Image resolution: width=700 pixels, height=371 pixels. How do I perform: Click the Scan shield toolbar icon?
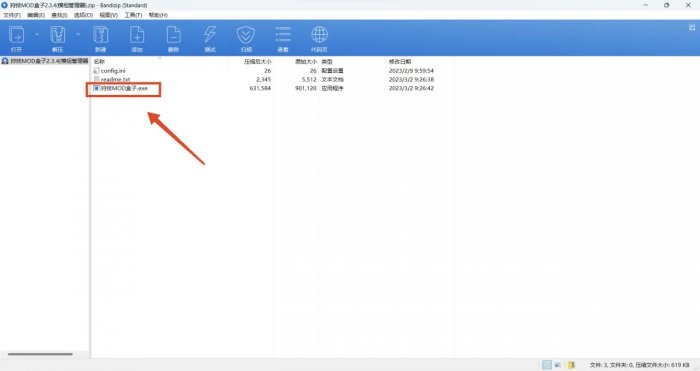pos(246,38)
